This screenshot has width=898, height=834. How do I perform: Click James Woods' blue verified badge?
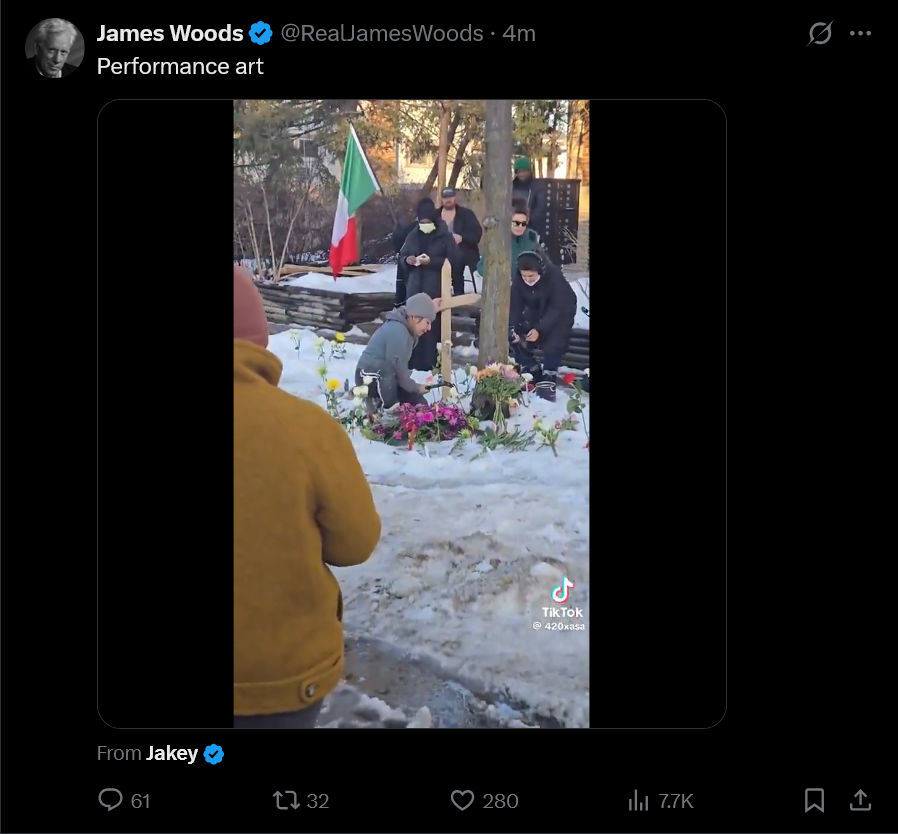pyautogui.click(x=261, y=33)
